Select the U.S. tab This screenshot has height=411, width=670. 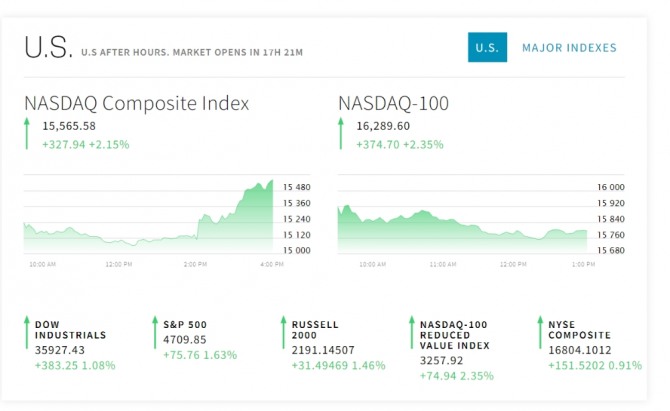pyautogui.click(x=487, y=48)
